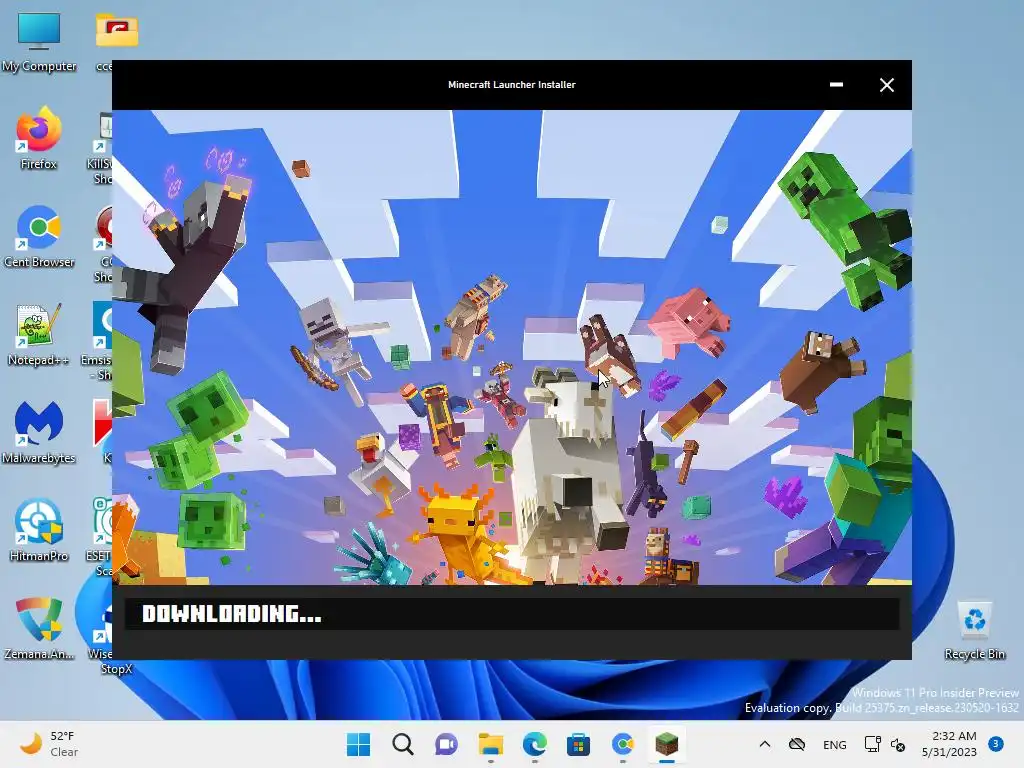Launch Firefox from the desktop

pyautogui.click(x=39, y=139)
